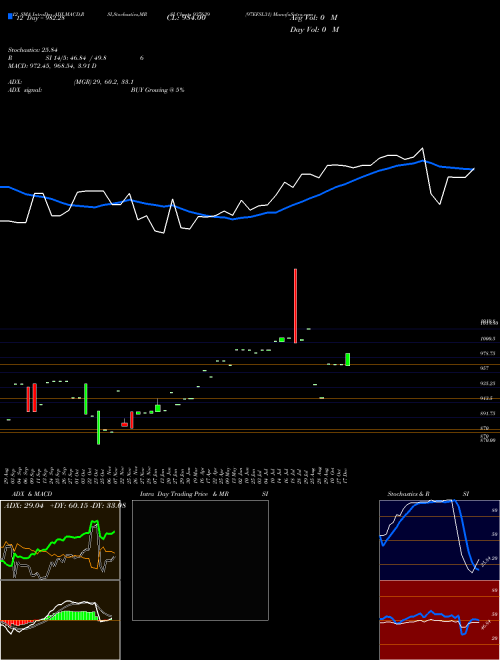Click the CL: 984.00 closing price text
The width and height of the screenshot is (500, 660).
[x=186, y=18]
